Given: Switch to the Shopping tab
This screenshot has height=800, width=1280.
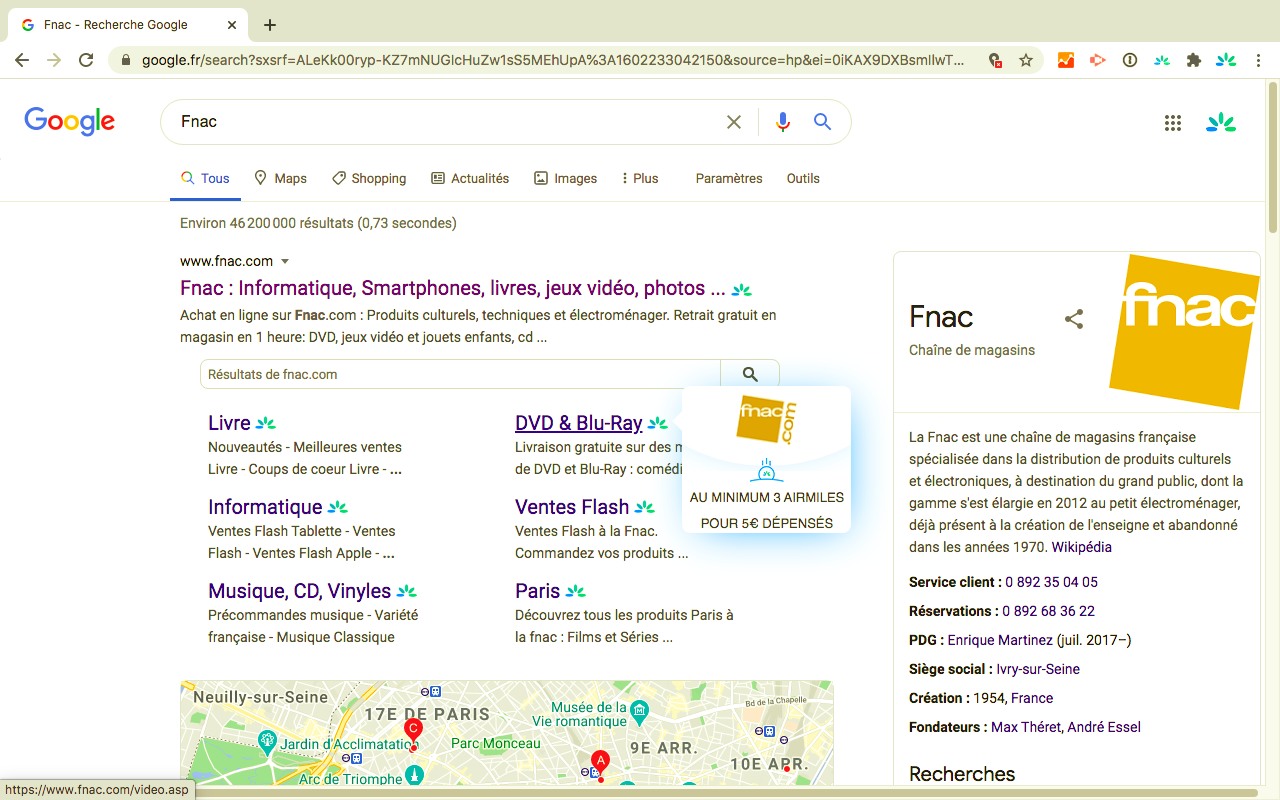Looking at the screenshot, I should [369, 178].
